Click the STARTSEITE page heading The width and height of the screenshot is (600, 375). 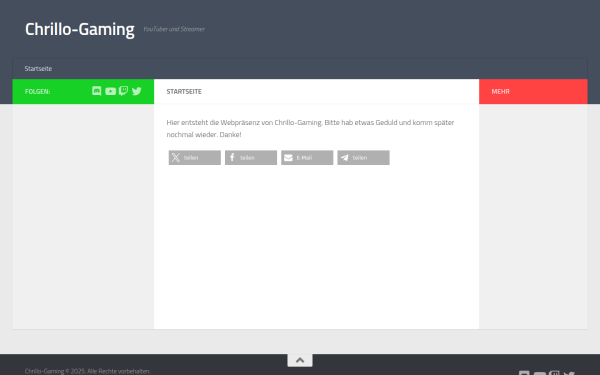[184, 91]
